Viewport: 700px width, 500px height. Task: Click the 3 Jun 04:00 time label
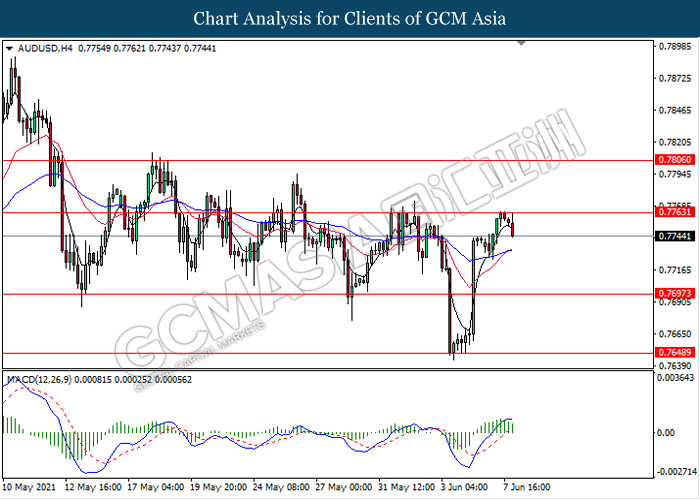pos(466,487)
